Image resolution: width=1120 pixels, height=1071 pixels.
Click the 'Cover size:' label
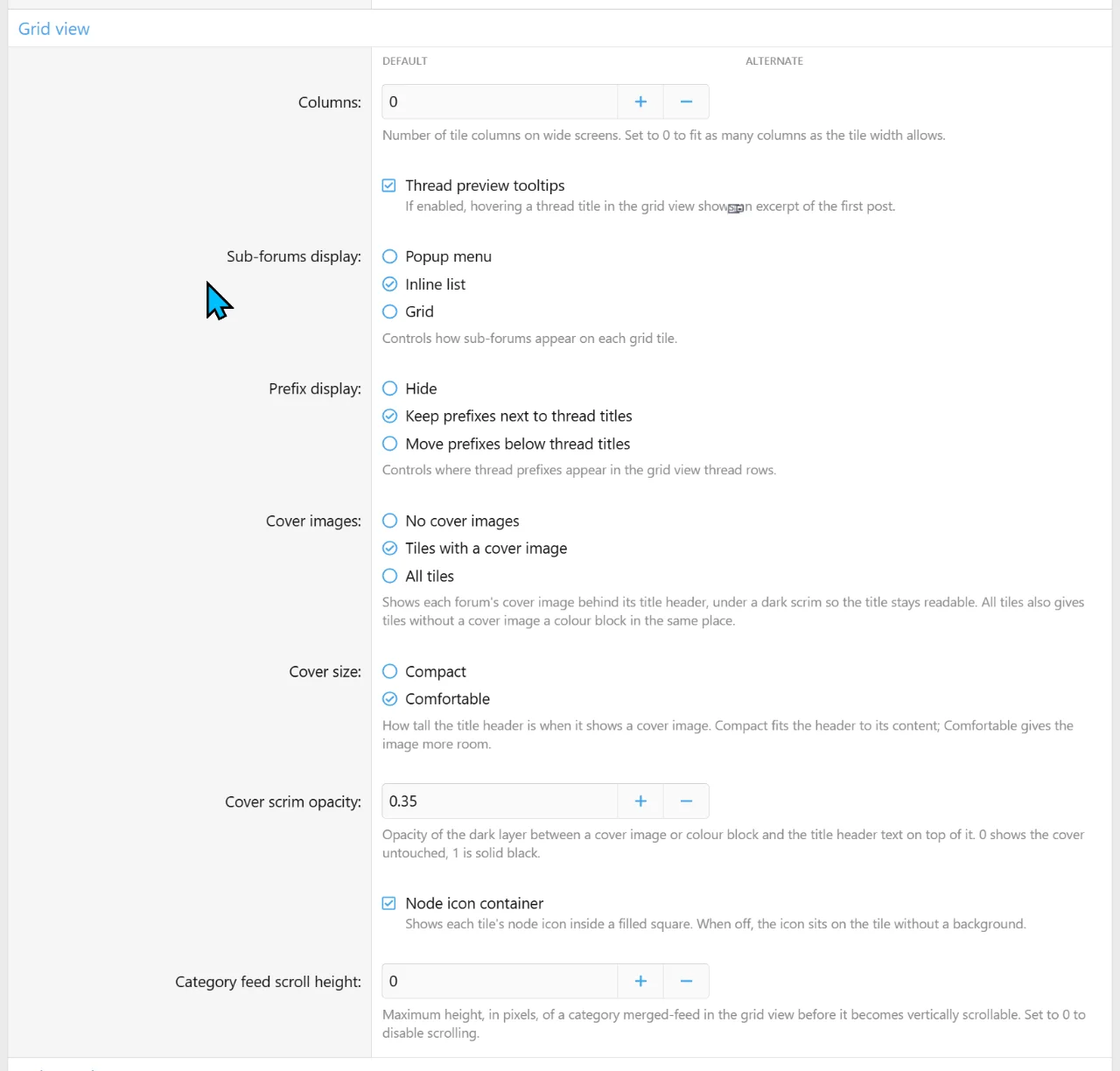(325, 671)
